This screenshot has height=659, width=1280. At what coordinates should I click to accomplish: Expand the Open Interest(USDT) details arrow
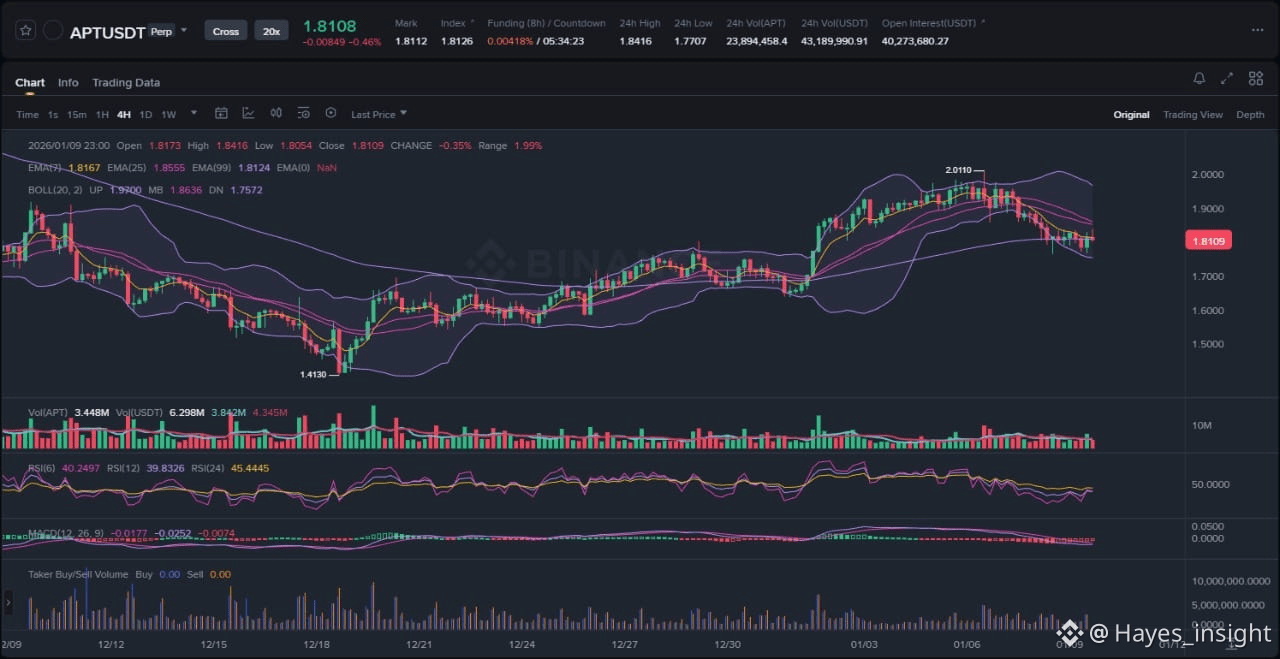[983, 22]
